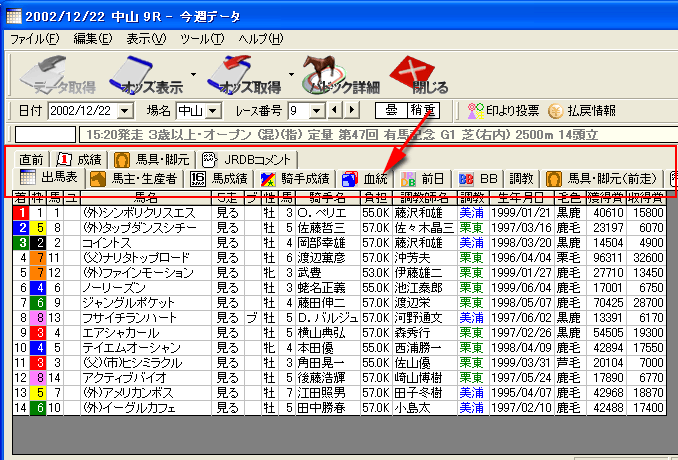Image resolution: width=678 pixels, height=460 pixels.
Task: Switch to the 血統 tab
Action: click(x=365, y=179)
